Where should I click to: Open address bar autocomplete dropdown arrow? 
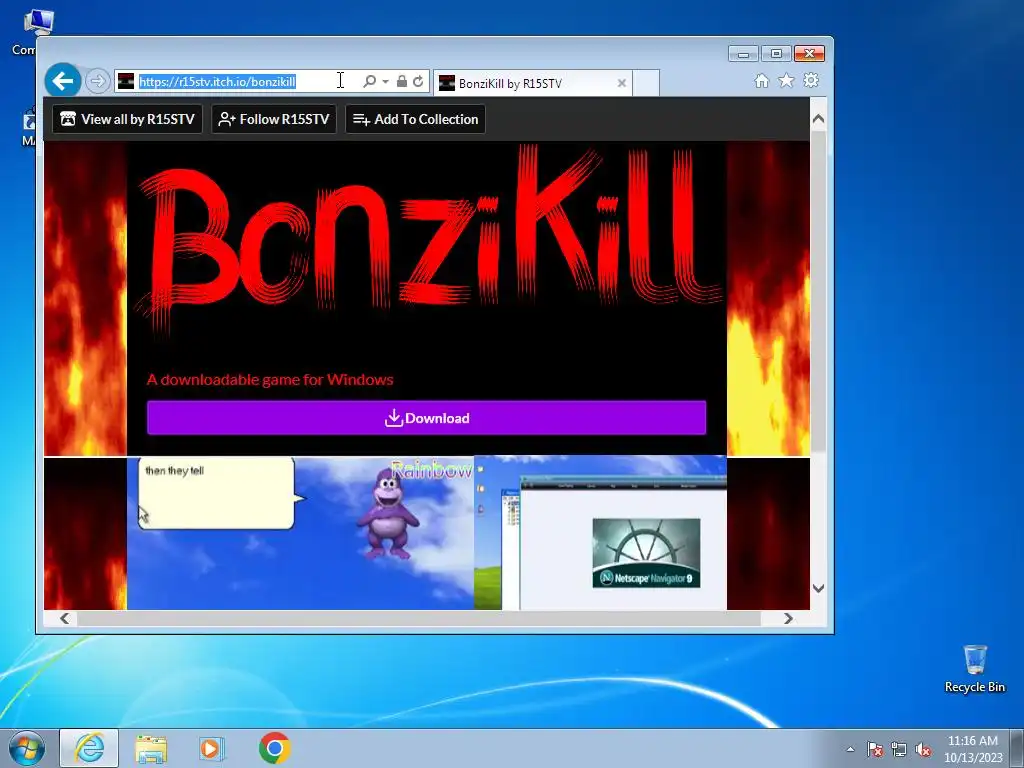point(385,82)
